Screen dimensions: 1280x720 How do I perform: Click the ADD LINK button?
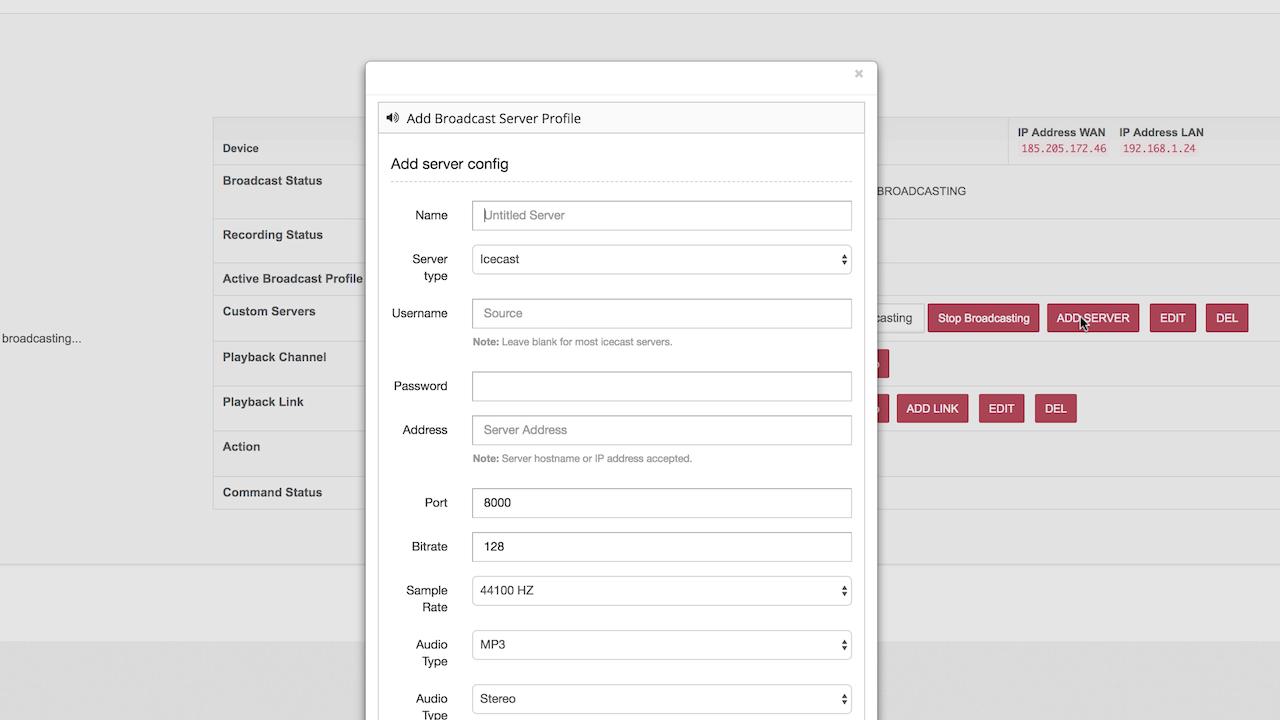tap(932, 408)
